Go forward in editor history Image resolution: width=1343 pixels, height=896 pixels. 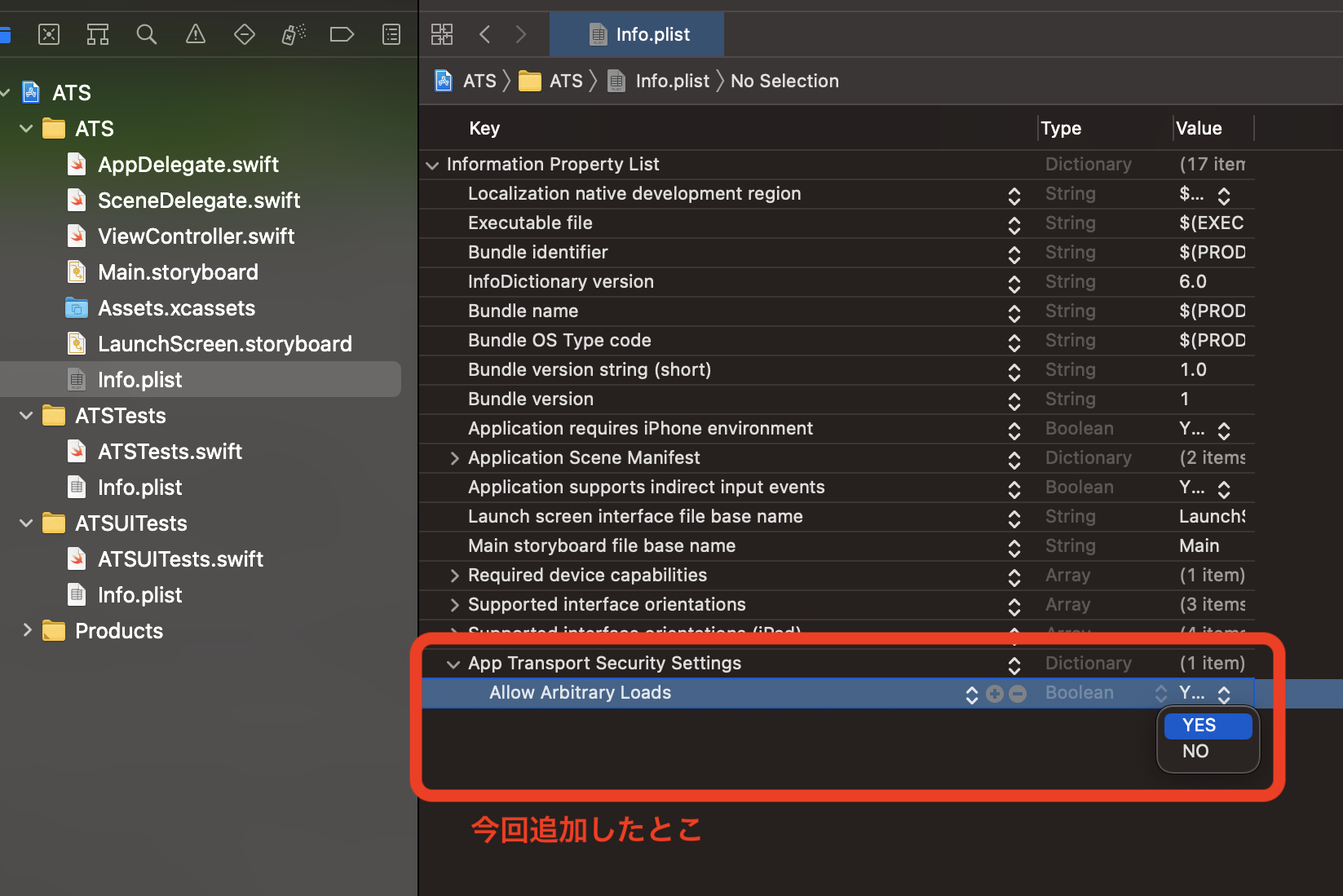coord(521,34)
